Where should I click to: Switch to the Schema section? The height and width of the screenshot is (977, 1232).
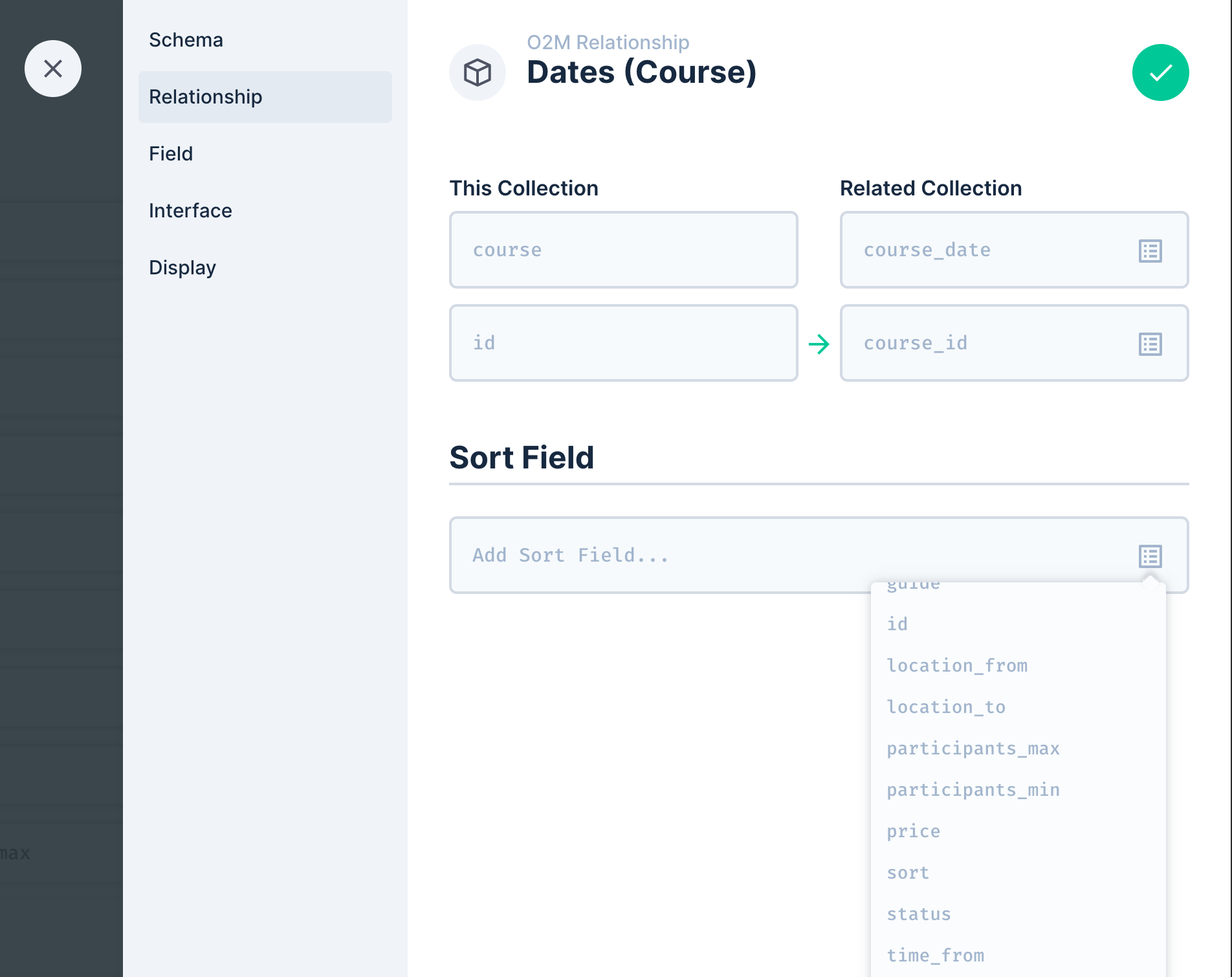coord(186,39)
